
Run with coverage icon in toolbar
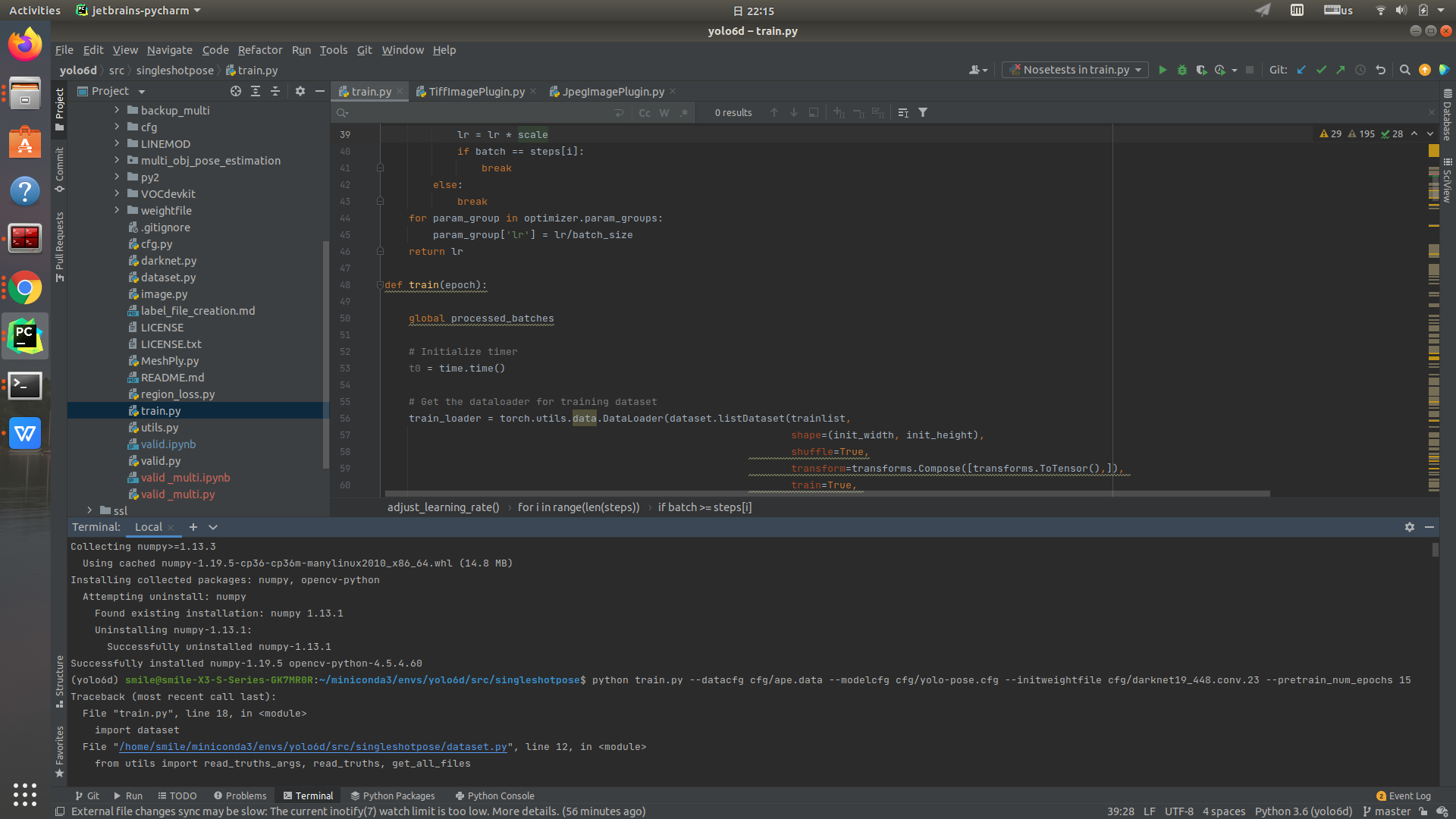pos(1201,70)
